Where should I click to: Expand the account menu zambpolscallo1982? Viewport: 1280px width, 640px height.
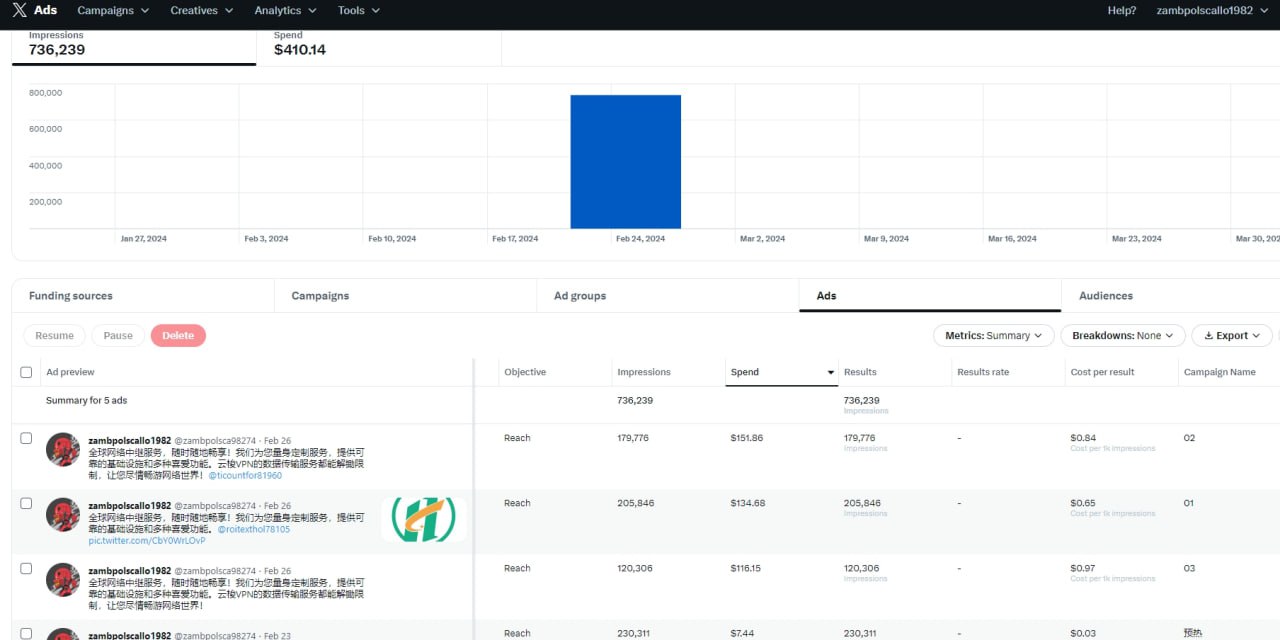click(1211, 11)
